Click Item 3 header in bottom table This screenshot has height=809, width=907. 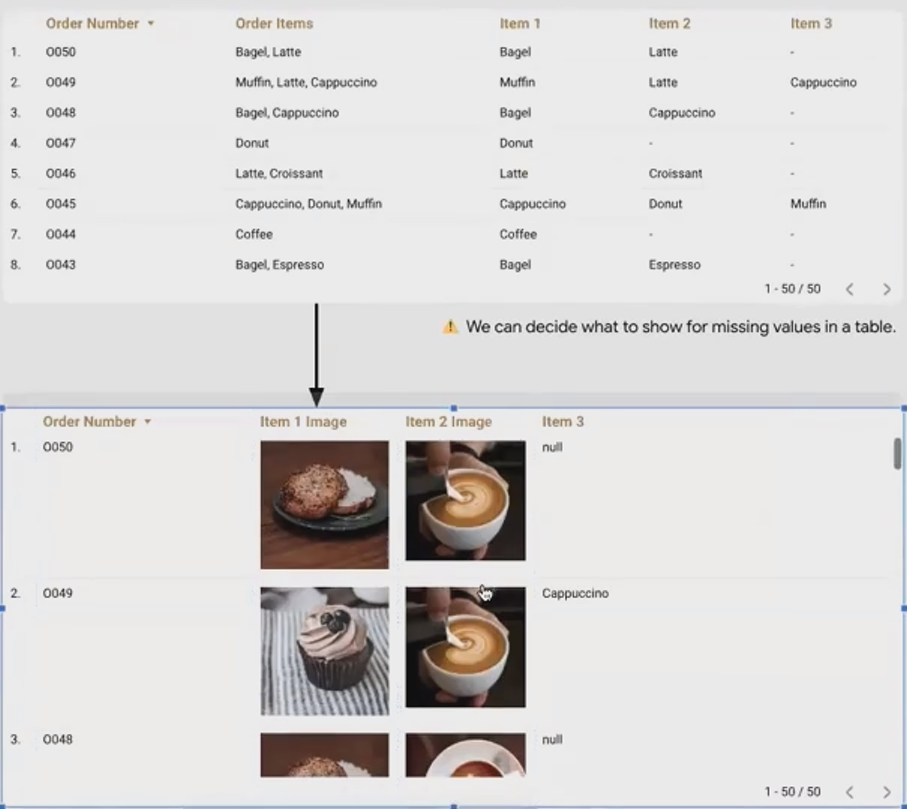(x=563, y=422)
